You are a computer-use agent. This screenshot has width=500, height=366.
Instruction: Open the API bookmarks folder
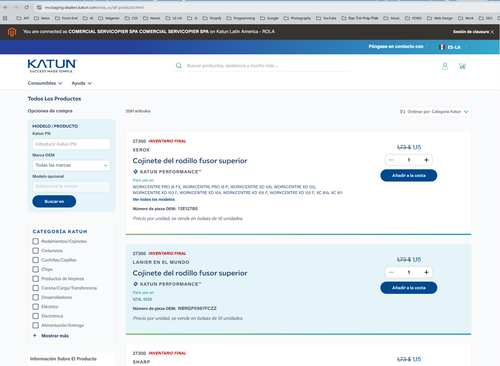23,18
